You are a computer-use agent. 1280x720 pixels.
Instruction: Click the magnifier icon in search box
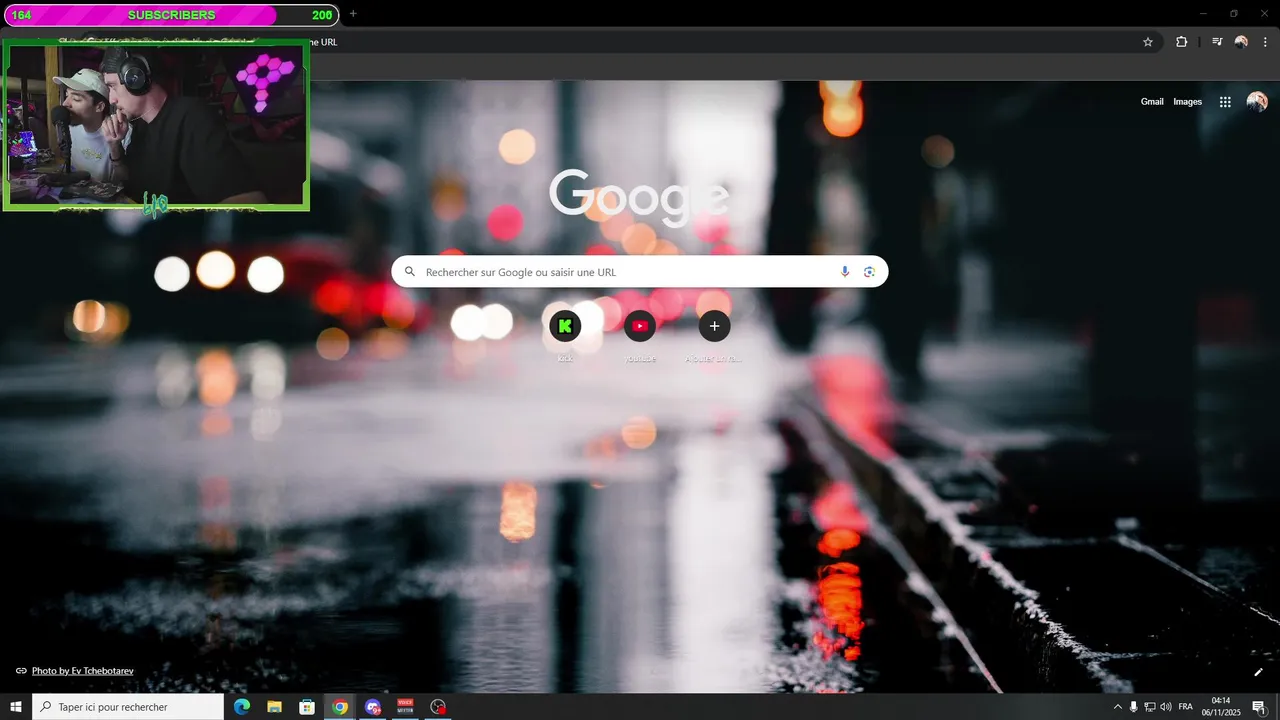tap(409, 272)
